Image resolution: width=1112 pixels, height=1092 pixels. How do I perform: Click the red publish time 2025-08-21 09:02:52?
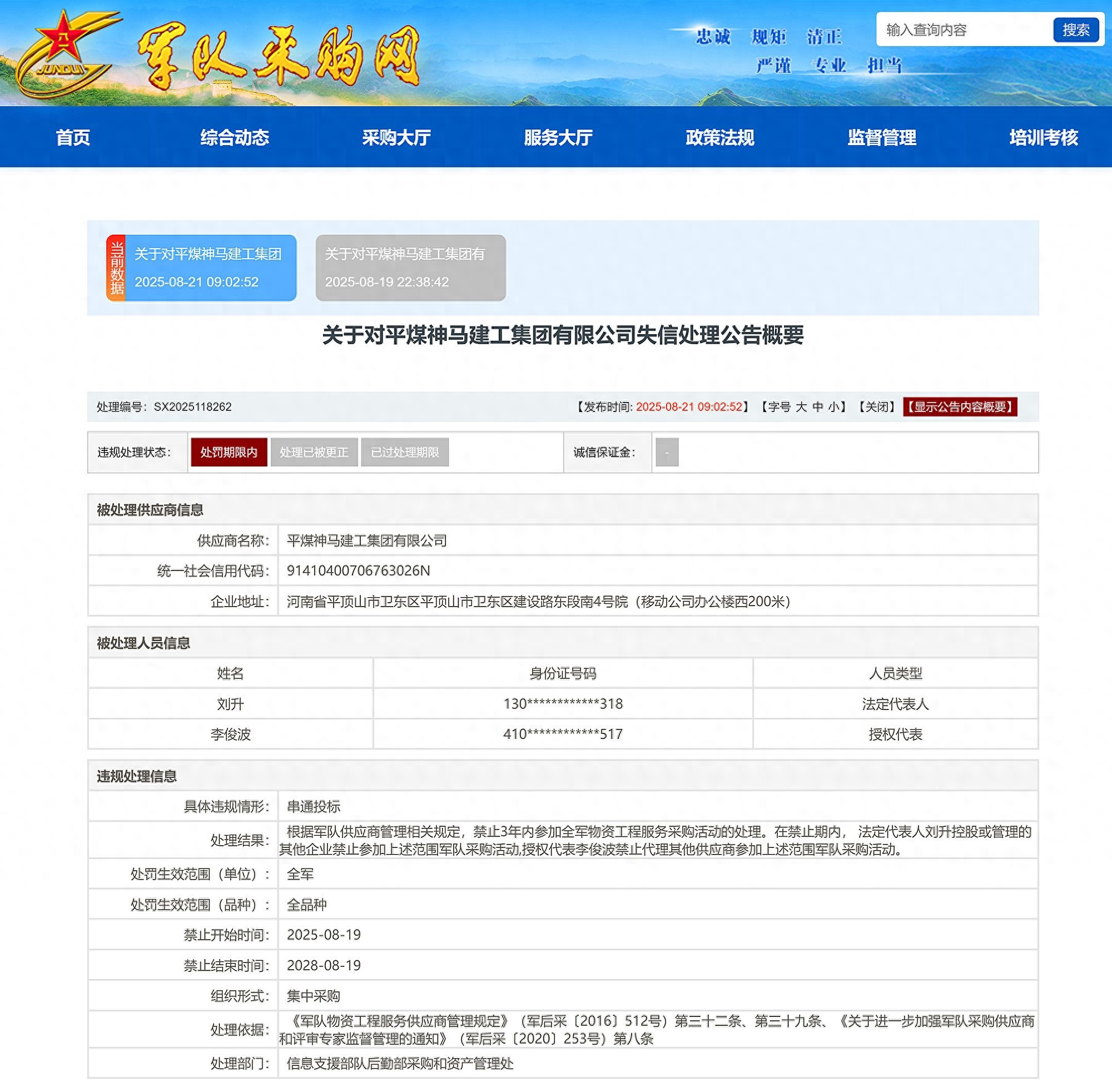(x=689, y=406)
